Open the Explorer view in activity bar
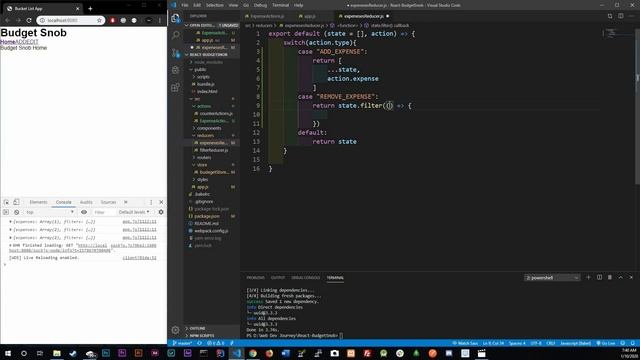 tap(176, 18)
